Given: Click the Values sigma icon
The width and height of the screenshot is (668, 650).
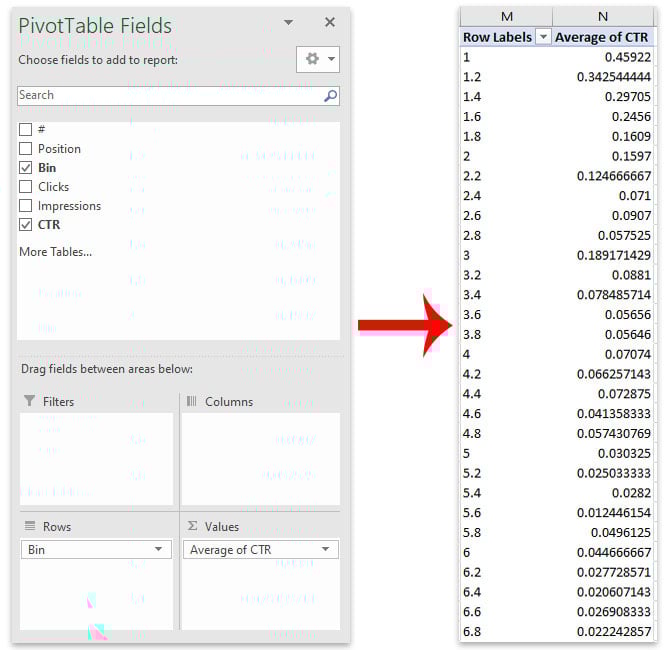Looking at the screenshot, I should tap(192, 526).
